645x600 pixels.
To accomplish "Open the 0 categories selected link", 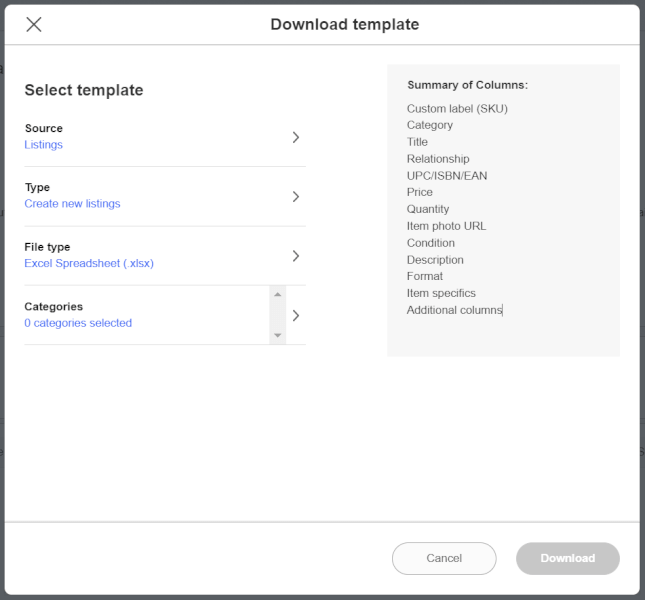I will [x=78, y=323].
